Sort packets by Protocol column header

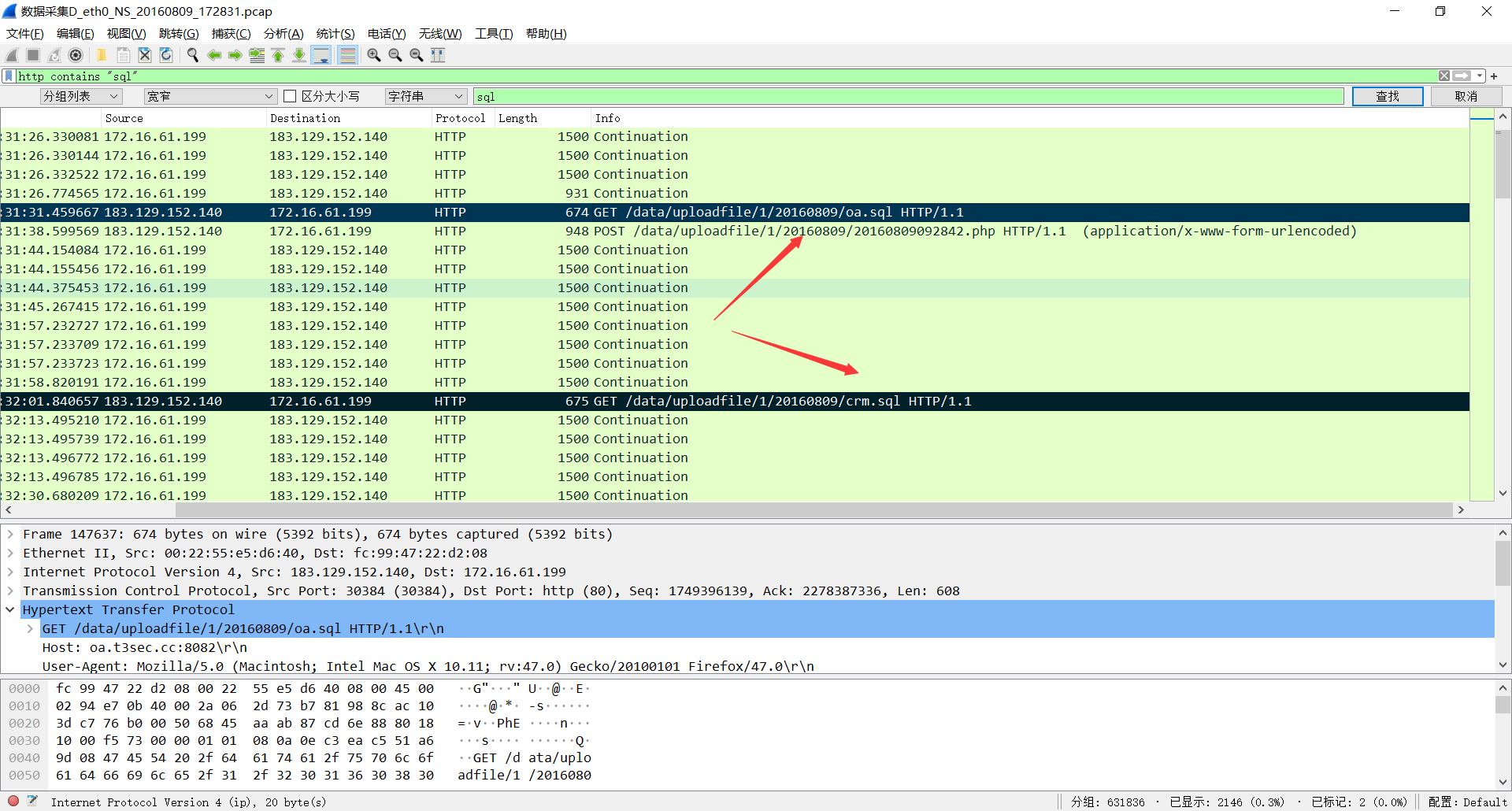pyautogui.click(x=463, y=118)
